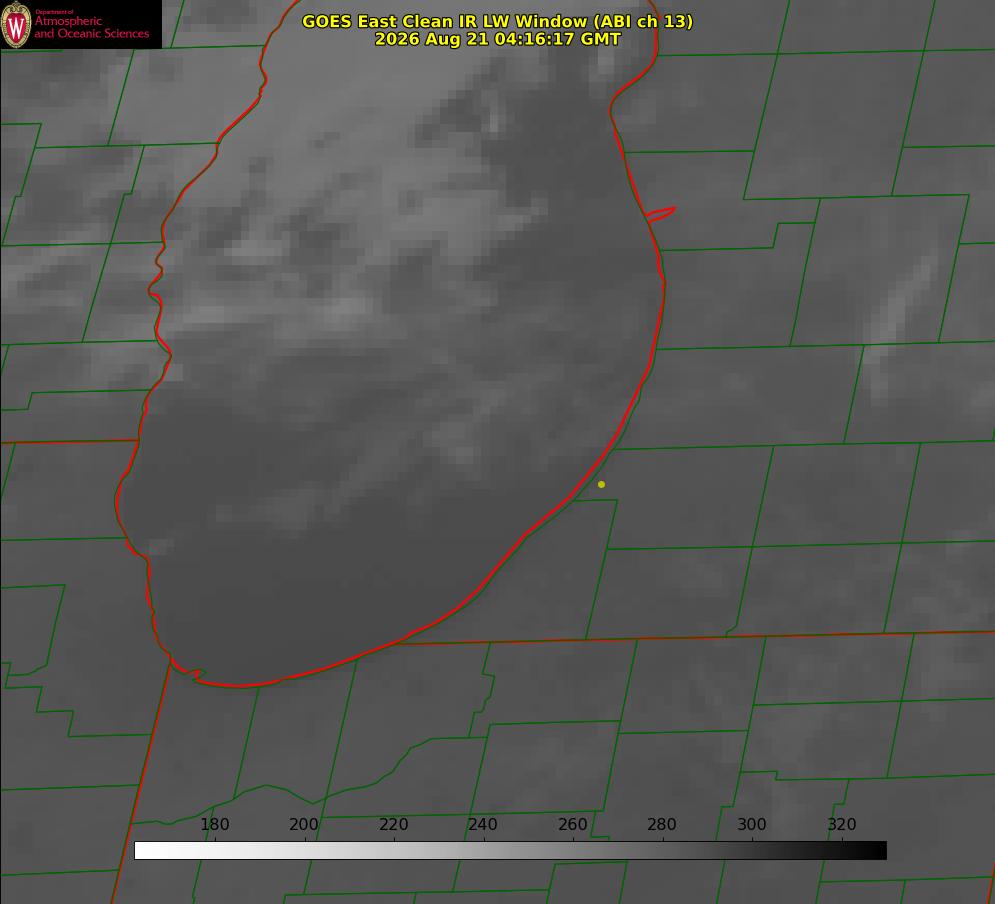Click the mid-gray center of colorbar
This screenshot has width=995, height=904.
(510, 850)
